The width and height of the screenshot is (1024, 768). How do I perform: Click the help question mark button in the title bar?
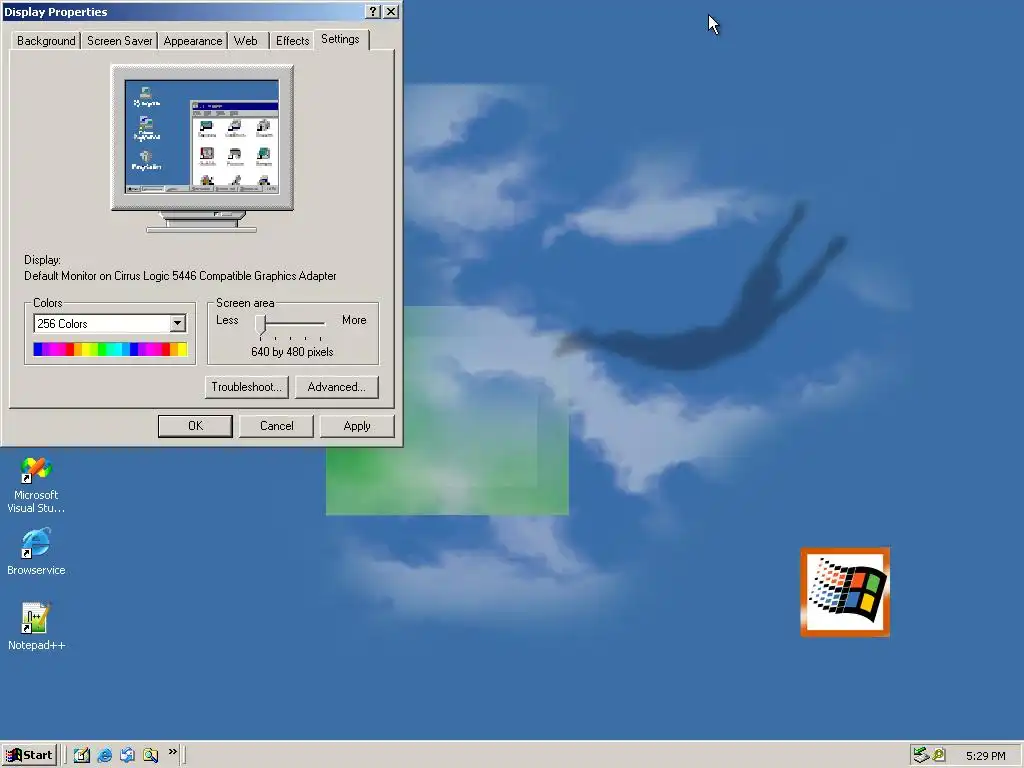373,12
